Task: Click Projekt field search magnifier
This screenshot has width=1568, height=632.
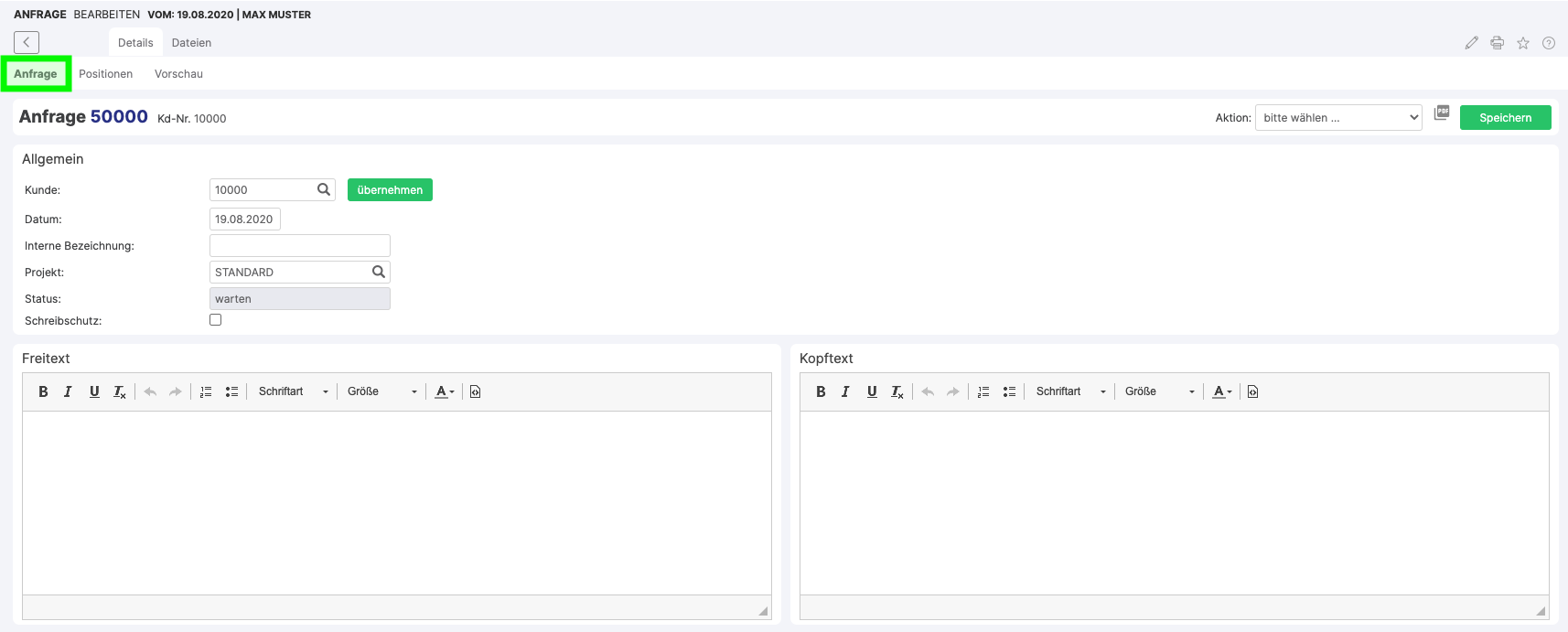Action: [x=379, y=272]
